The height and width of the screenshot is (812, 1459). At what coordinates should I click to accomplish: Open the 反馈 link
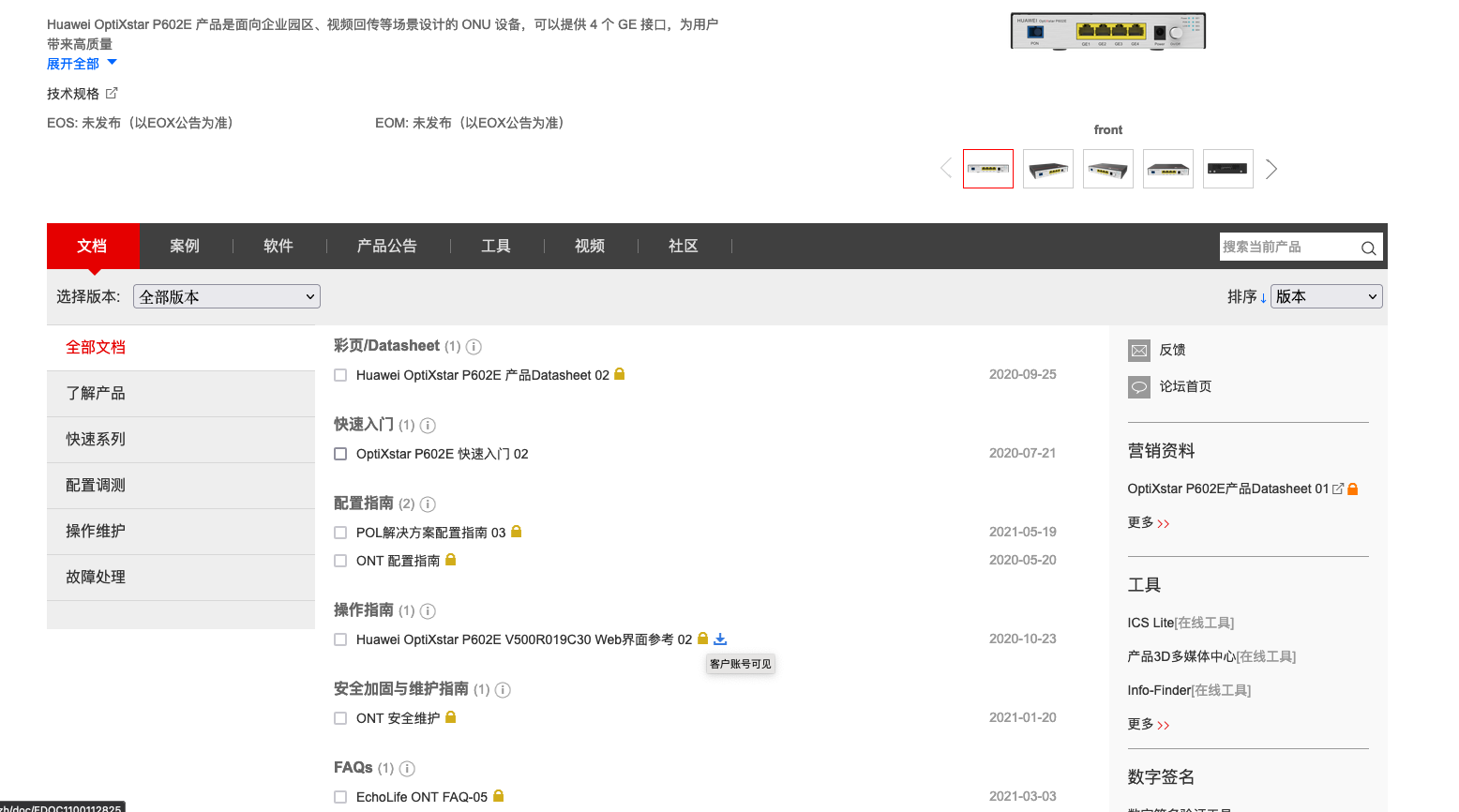click(x=1172, y=350)
